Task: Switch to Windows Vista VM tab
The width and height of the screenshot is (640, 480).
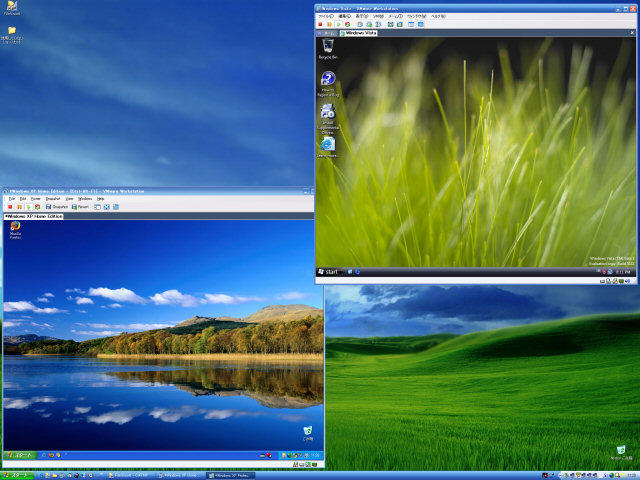Action: click(358, 33)
